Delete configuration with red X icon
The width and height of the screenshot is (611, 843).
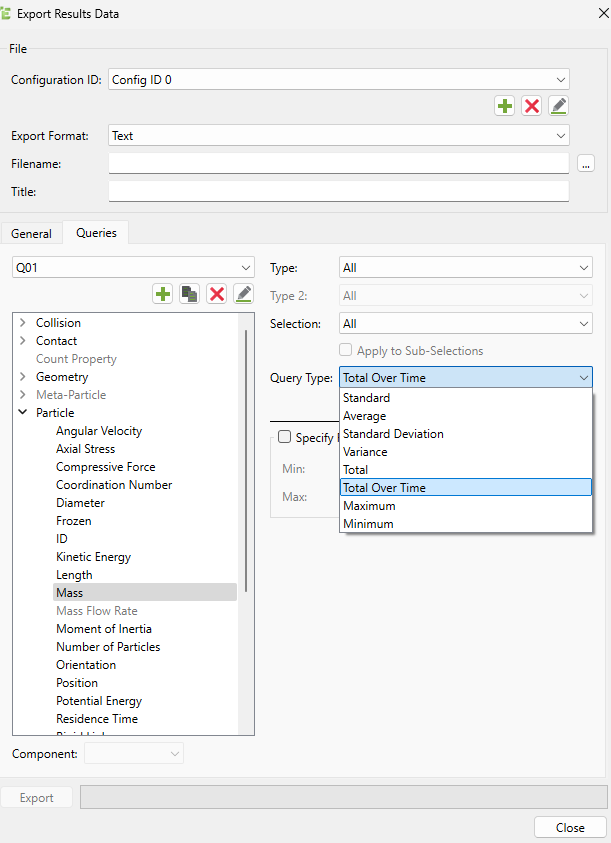click(x=531, y=106)
